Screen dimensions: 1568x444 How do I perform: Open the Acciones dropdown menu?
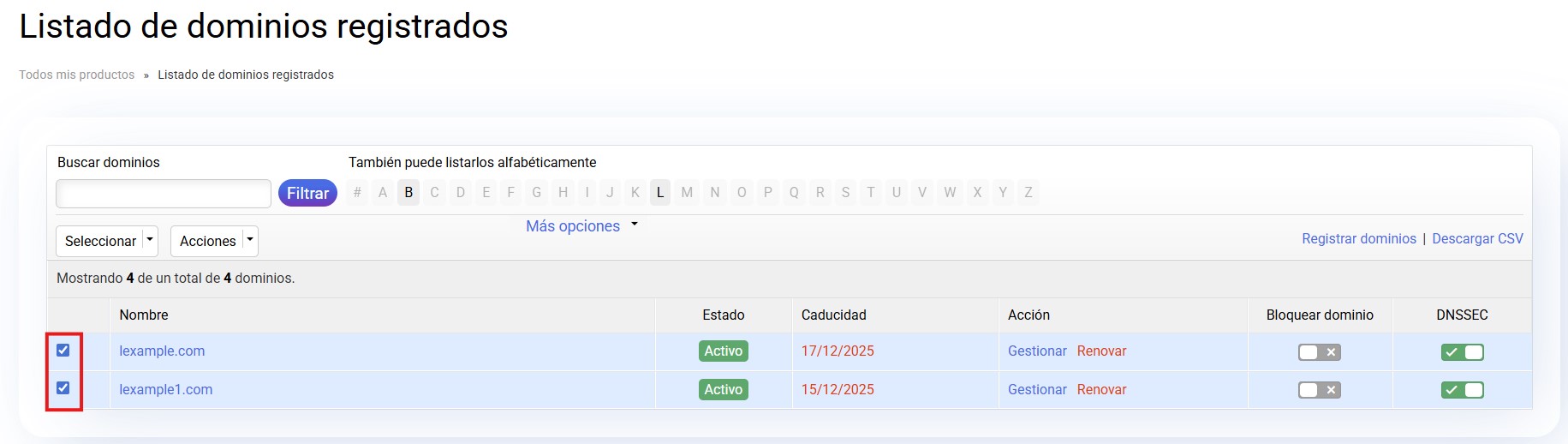[x=214, y=241]
